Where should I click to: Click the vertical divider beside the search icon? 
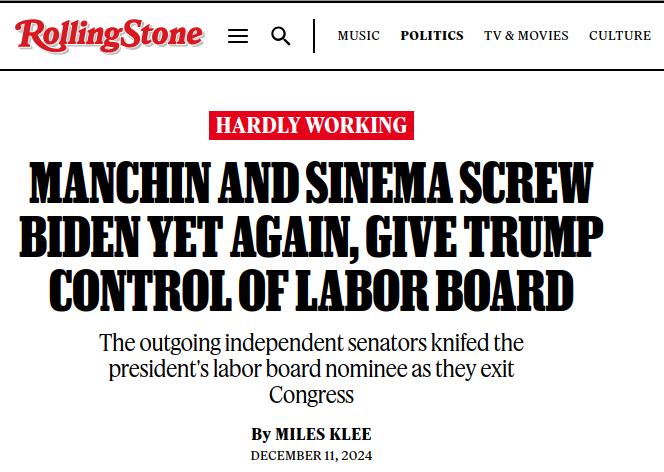tap(314, 36)
